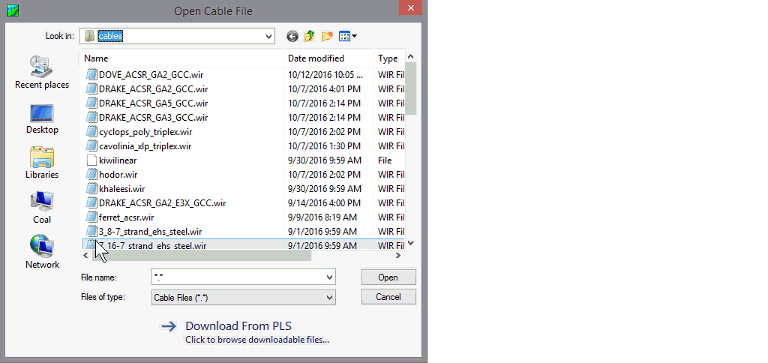Sort files by Date modified column

[329, 58]
